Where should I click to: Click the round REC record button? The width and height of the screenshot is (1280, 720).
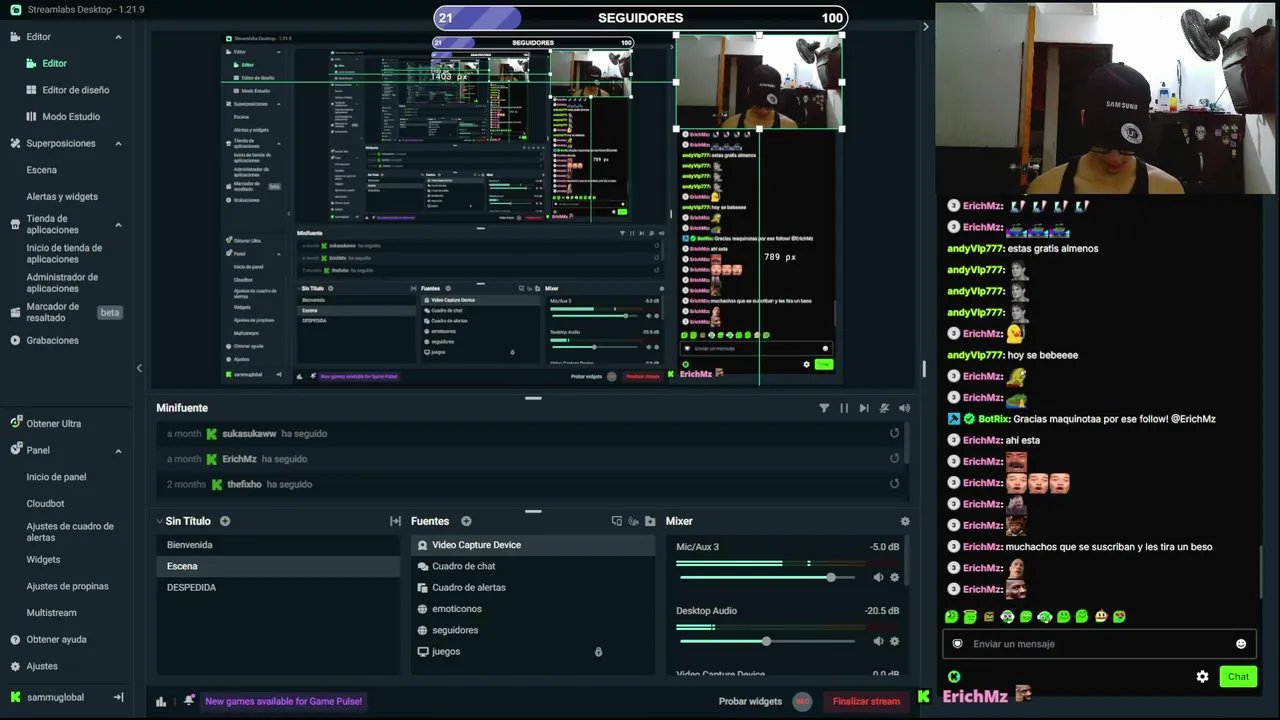pos(802,701)
